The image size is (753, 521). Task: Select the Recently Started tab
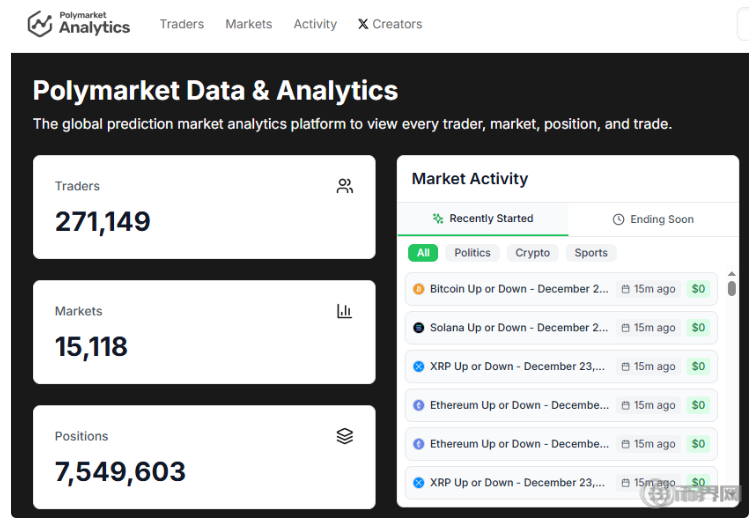tap(482, 219)
